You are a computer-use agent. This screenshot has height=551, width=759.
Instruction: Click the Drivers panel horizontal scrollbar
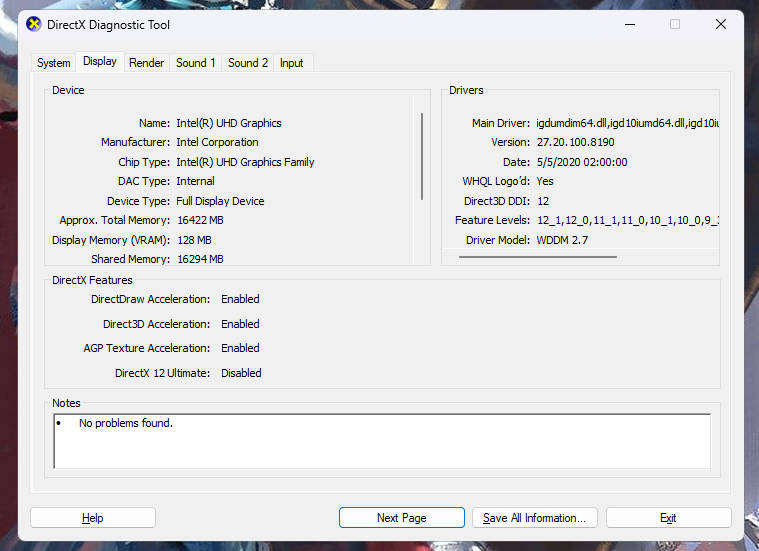(x=537, y=257)
